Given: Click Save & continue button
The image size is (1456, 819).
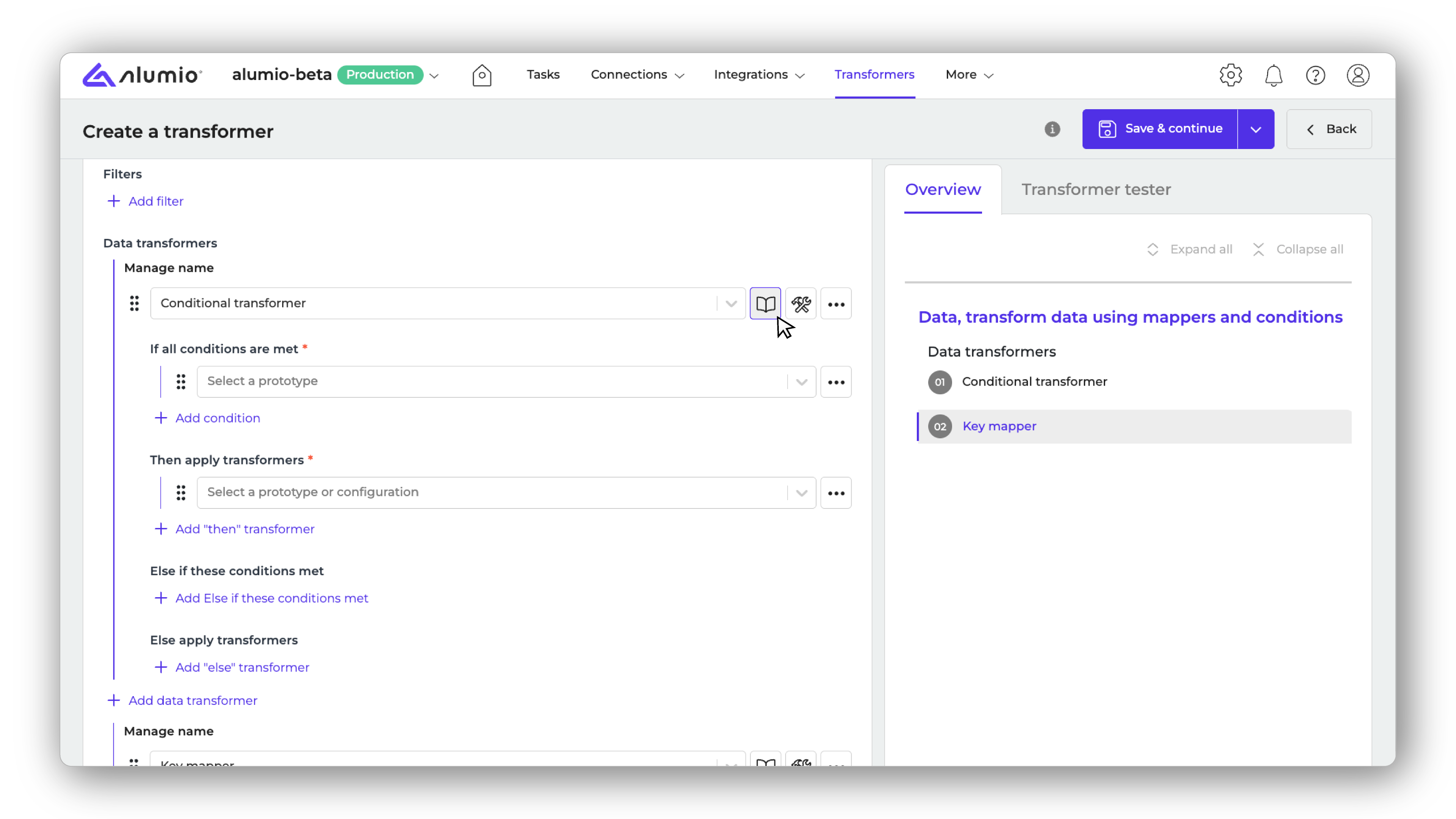Looking at the screenshot, I should click(x=1160, y=129).
